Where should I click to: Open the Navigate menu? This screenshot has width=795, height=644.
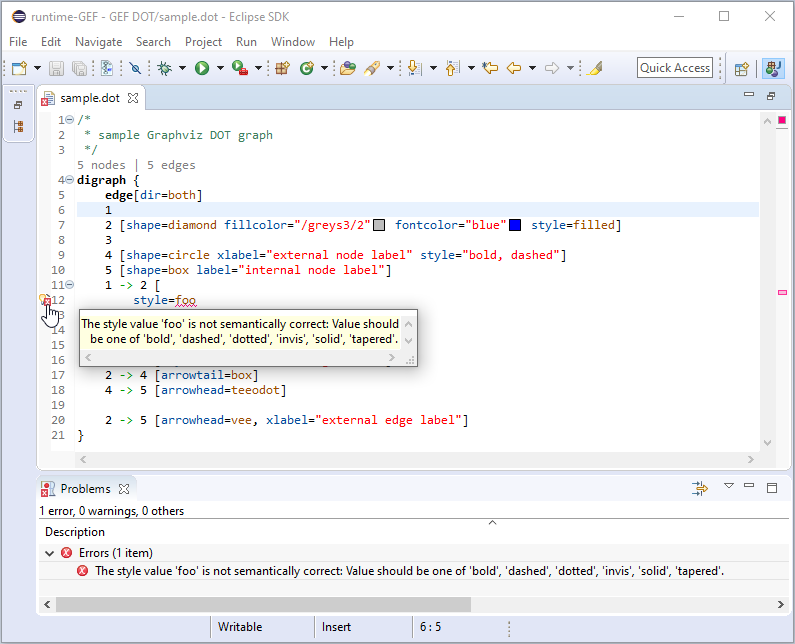98,42
